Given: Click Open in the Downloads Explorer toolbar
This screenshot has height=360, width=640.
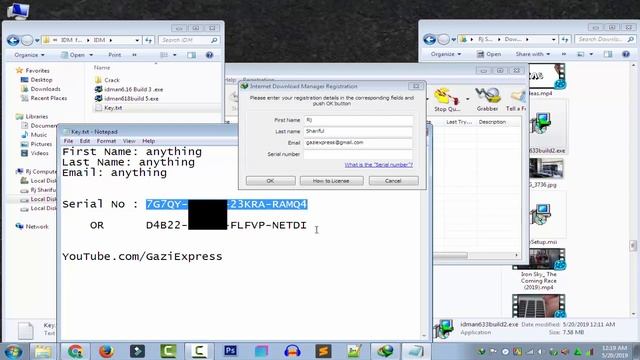Looking at the screenshot, I should click(489, 54).
